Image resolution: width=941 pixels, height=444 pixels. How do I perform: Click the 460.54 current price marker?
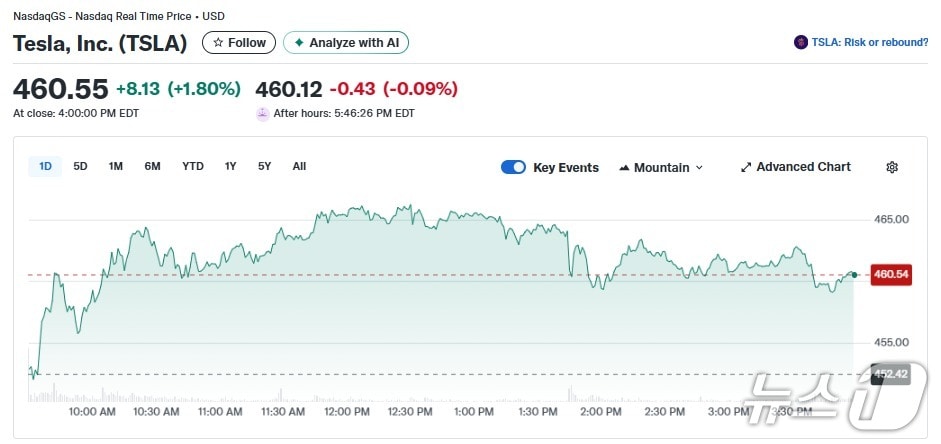click(890, 274)
